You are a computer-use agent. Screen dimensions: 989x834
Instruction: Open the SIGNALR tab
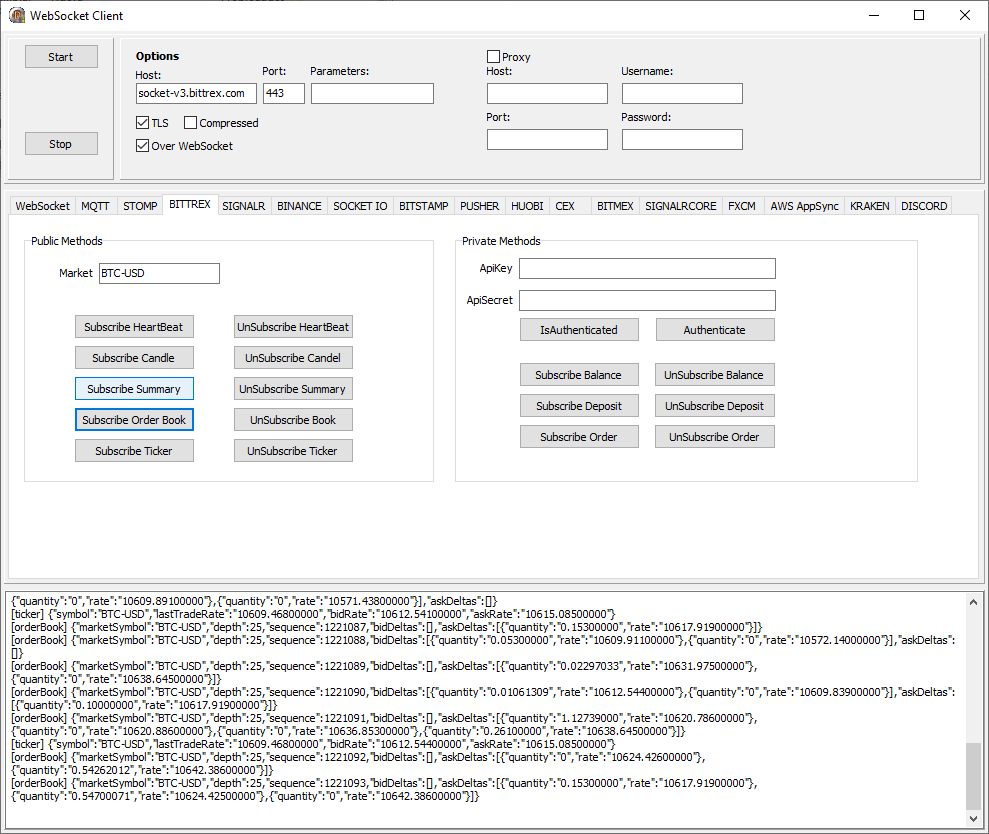pos(243,206)
